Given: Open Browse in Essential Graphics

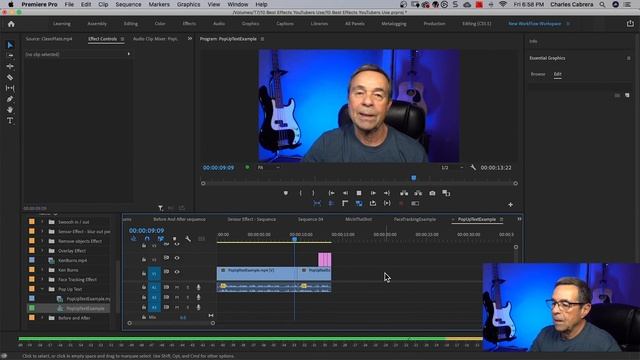Looking at the screenshot, I should tap(538, 74).
